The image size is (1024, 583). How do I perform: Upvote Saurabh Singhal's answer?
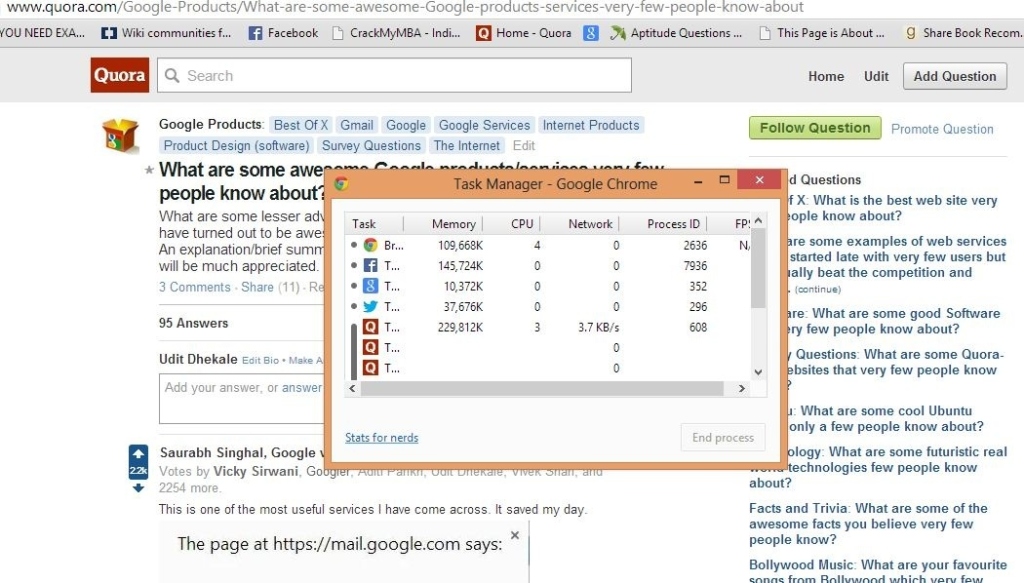click(x=138, y=454)
